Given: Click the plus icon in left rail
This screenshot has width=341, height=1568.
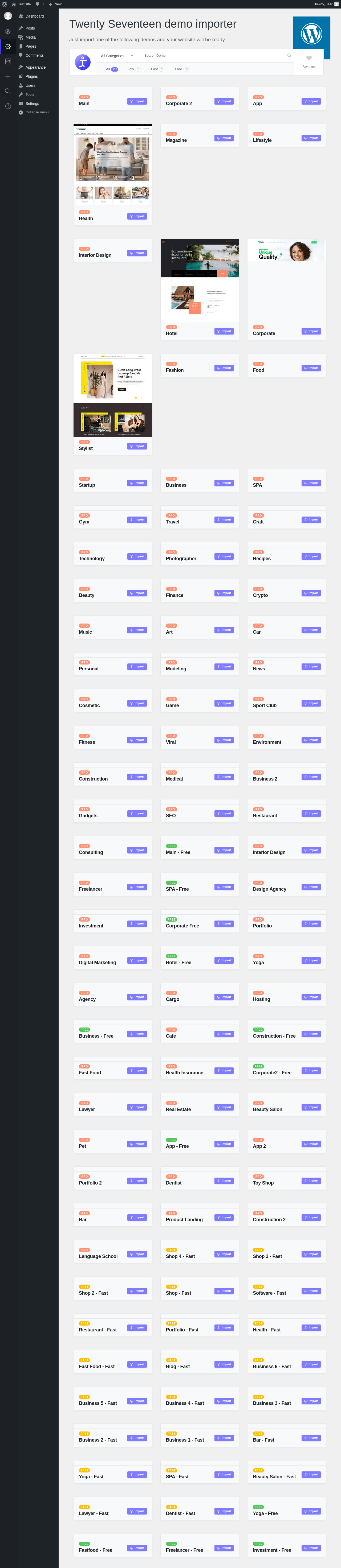Looking at the screenshot, I should click(8, 76).
